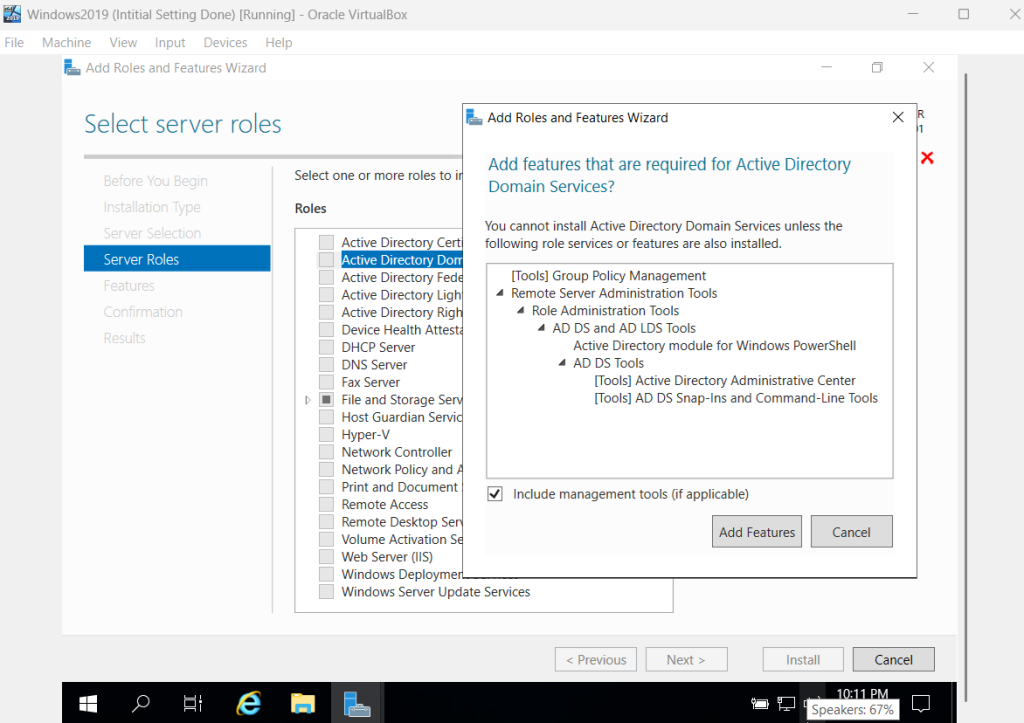Image resolution: width=1024 pixels, height=723 pixels.
Task: Select Group Policy Management tree entry
Action: (608, 276)
